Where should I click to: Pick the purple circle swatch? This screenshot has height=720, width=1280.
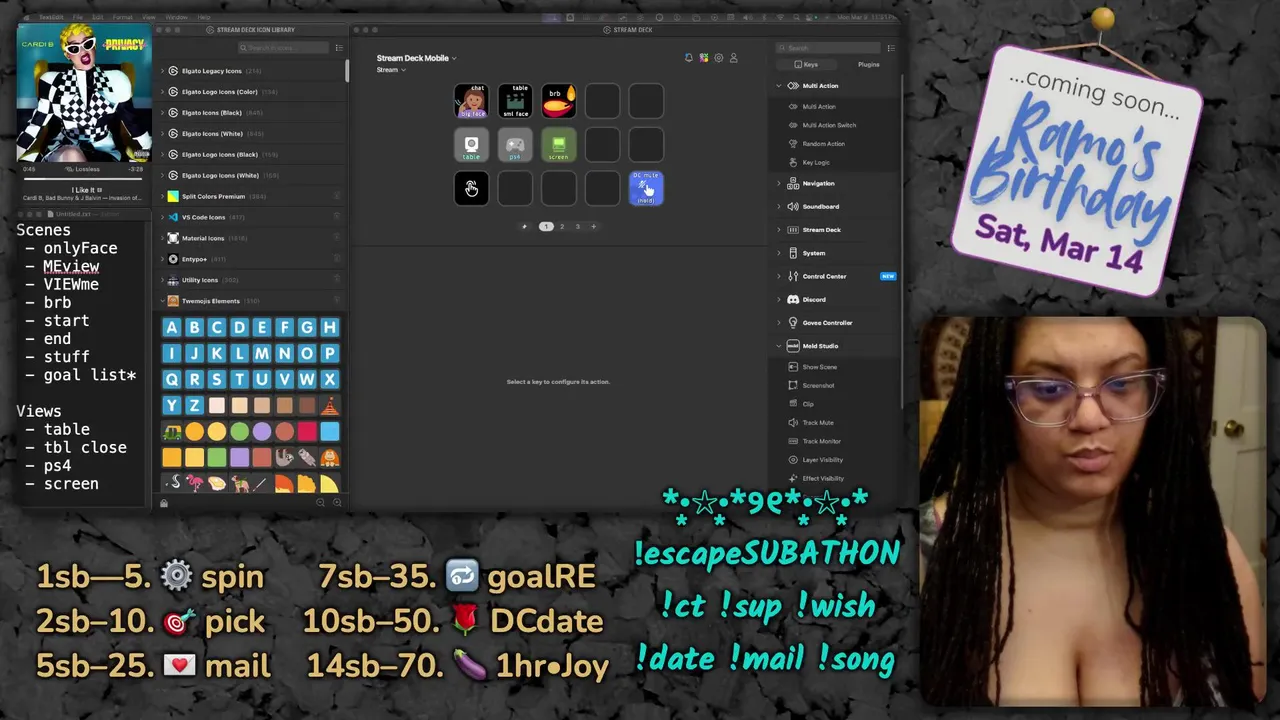[262, 432]
